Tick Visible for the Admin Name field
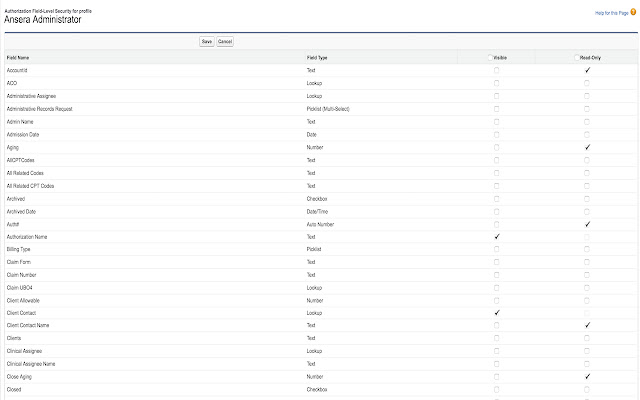This screenshot has width=640, height=400. [496, 122]
